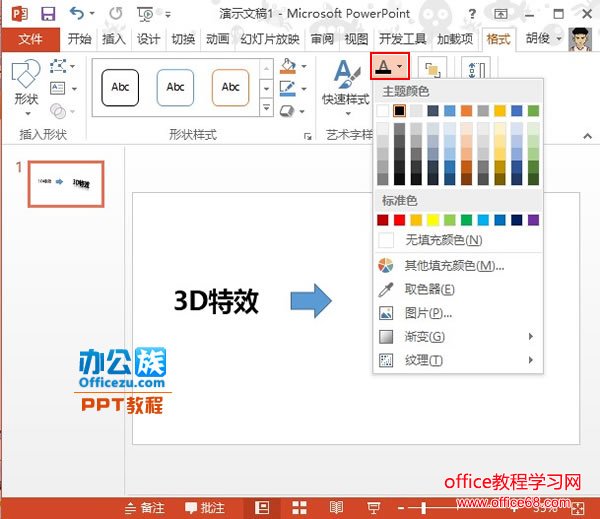Open Customize Quick Access Toolbar dropdown

[x=168, y=15]
